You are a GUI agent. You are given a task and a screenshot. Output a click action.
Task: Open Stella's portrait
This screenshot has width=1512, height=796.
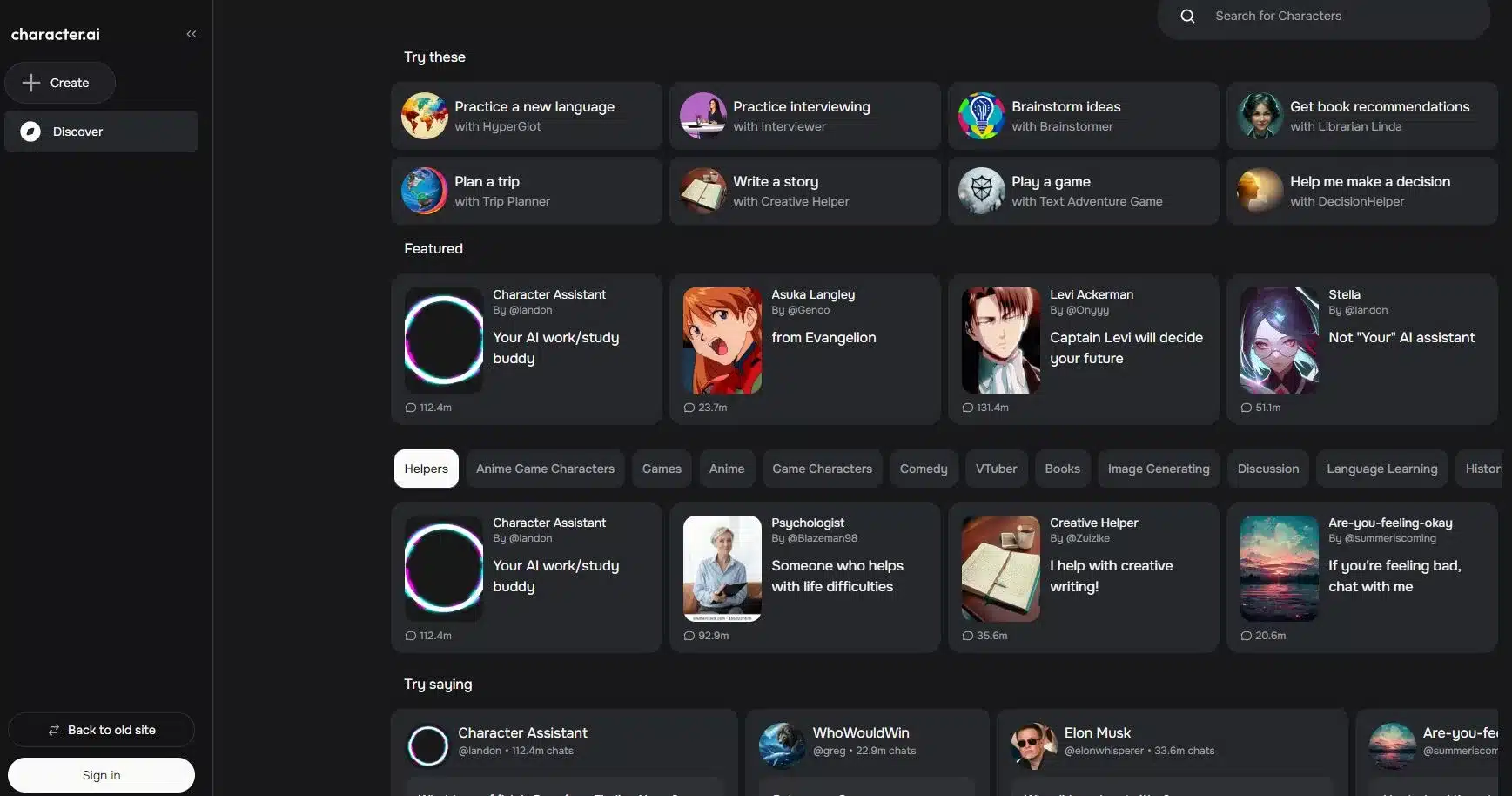[x=1280, y=341]
